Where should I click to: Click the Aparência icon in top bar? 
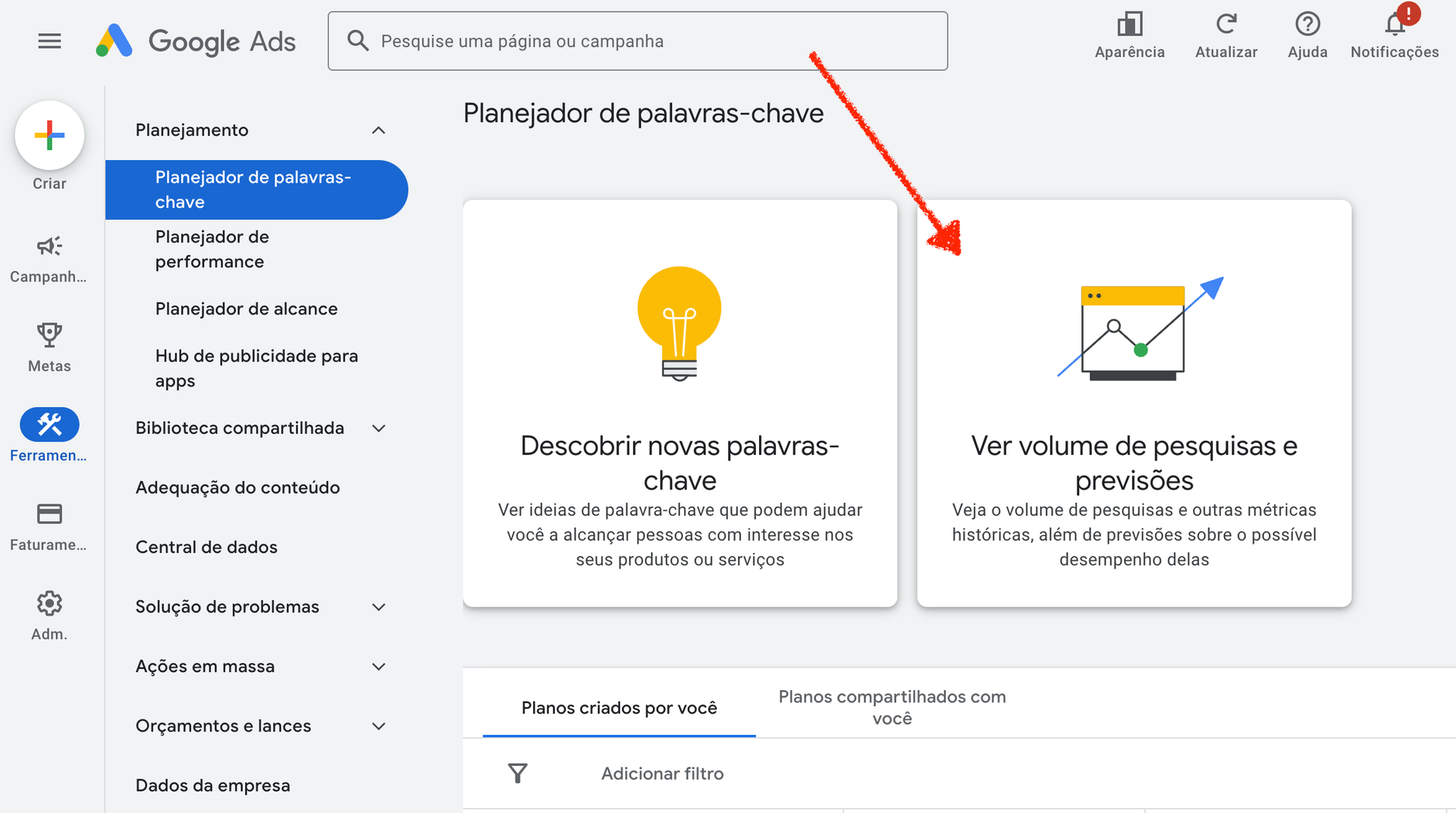pos(1129,25)
